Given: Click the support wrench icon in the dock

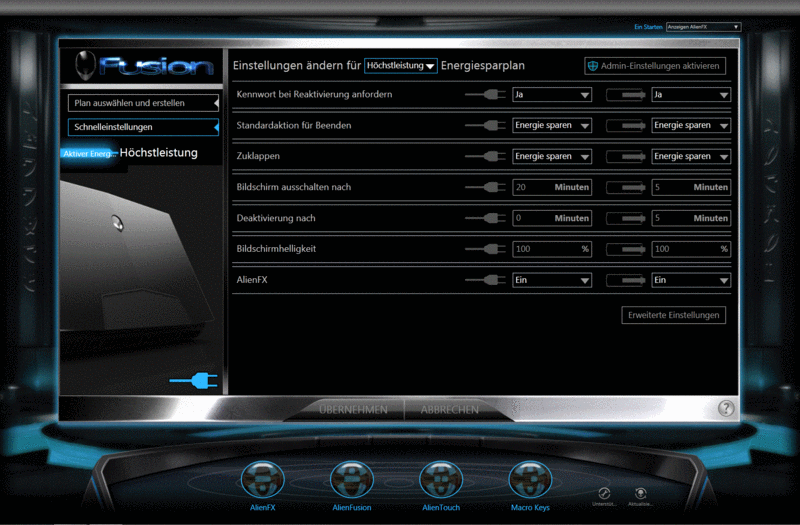Looking at the screenshot, I should pyautogui.click(x=604, y=493).
